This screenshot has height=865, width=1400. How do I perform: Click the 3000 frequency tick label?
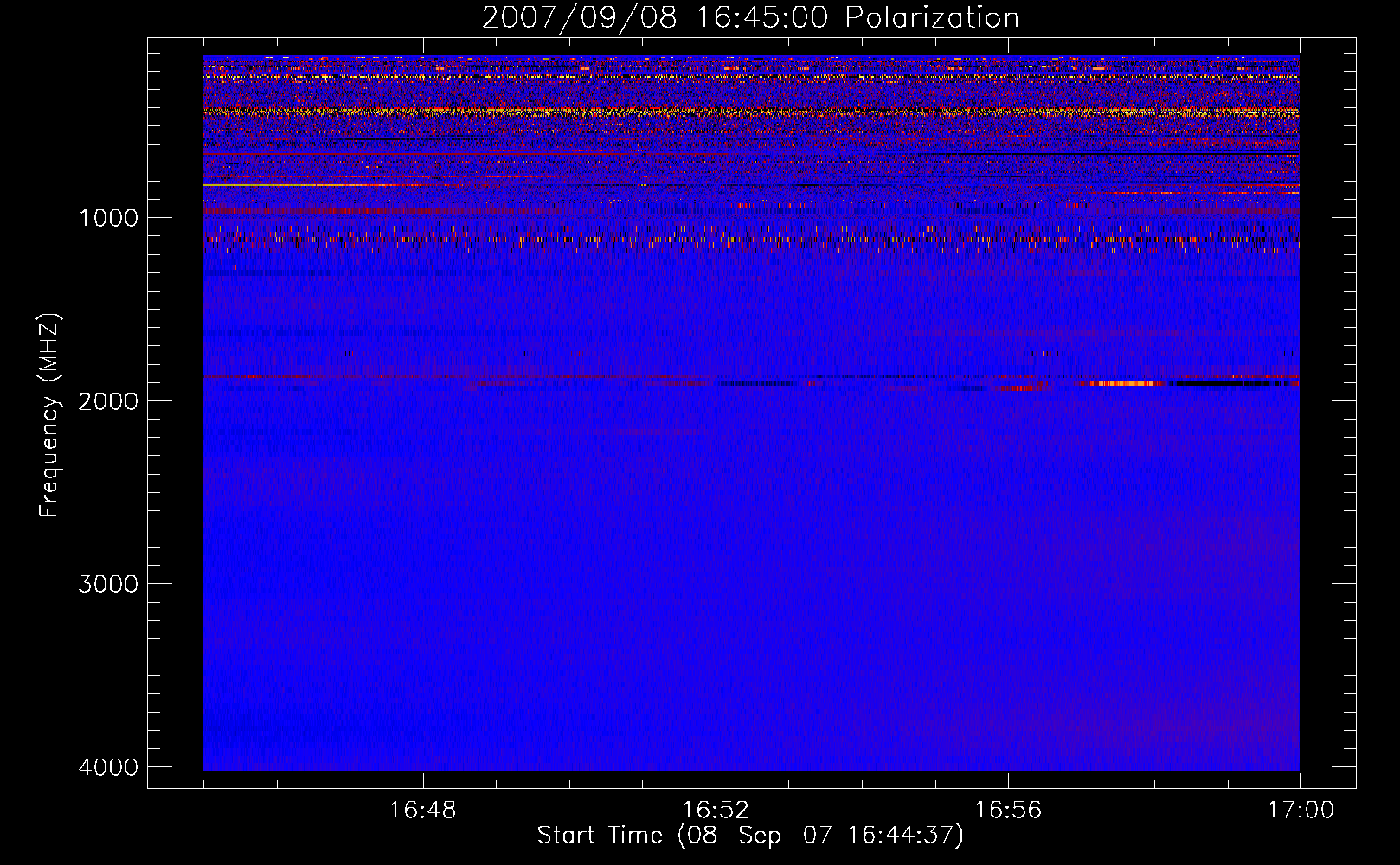click(108, 584)
